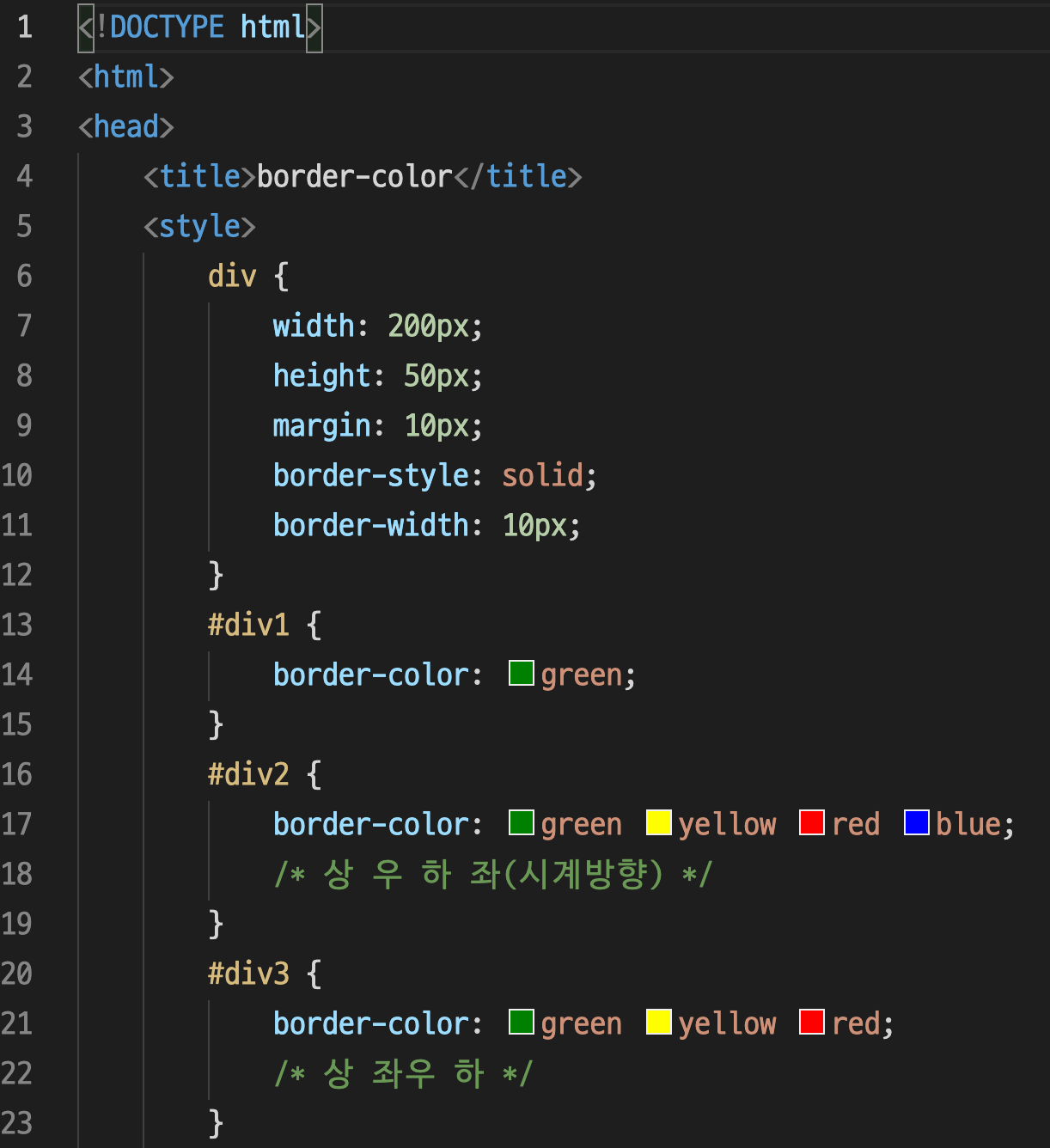Click the 'border-color' property on line 21
The height and width of the screenshot is (1148, 1050).
[x=371, y=1023]
